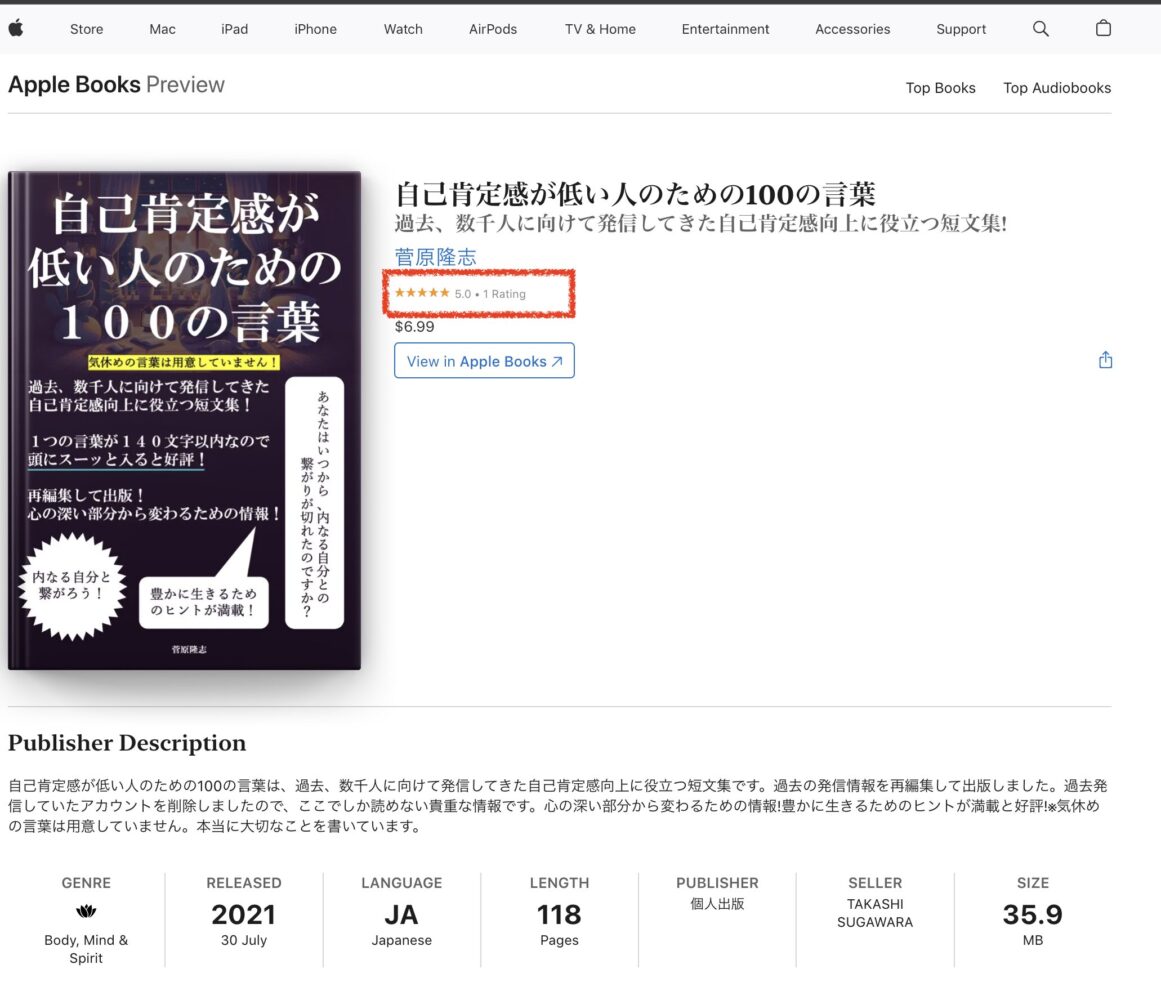Click View in Apple Books button
1161x1000 pixels.
(x=484, y=360)
